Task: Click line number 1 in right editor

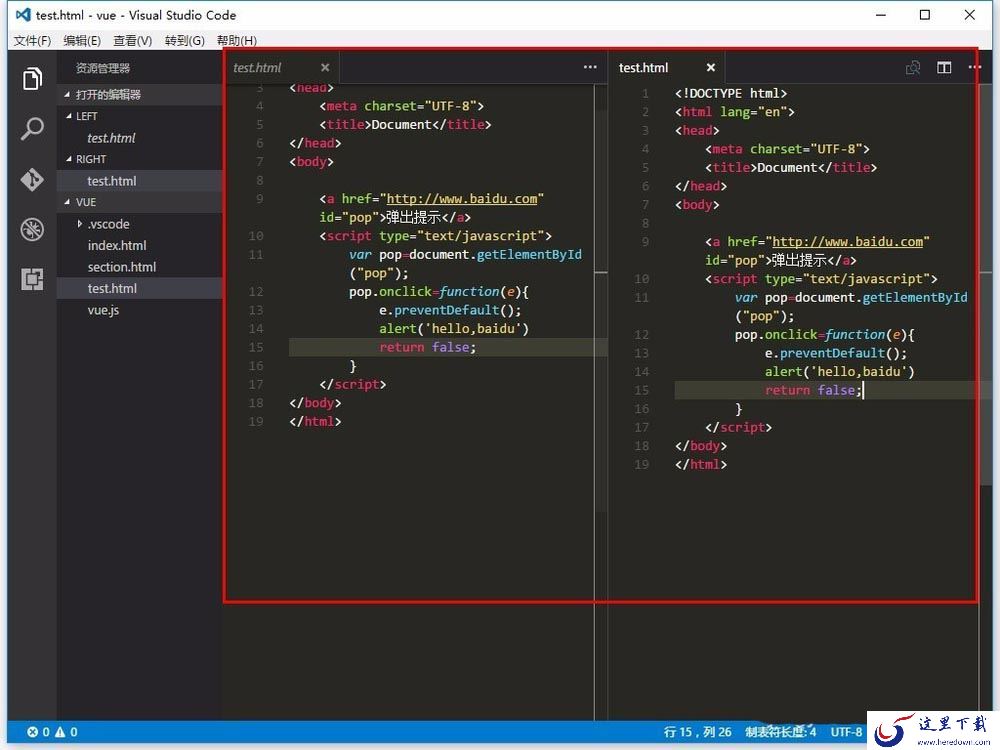Action: coord(645,94)
